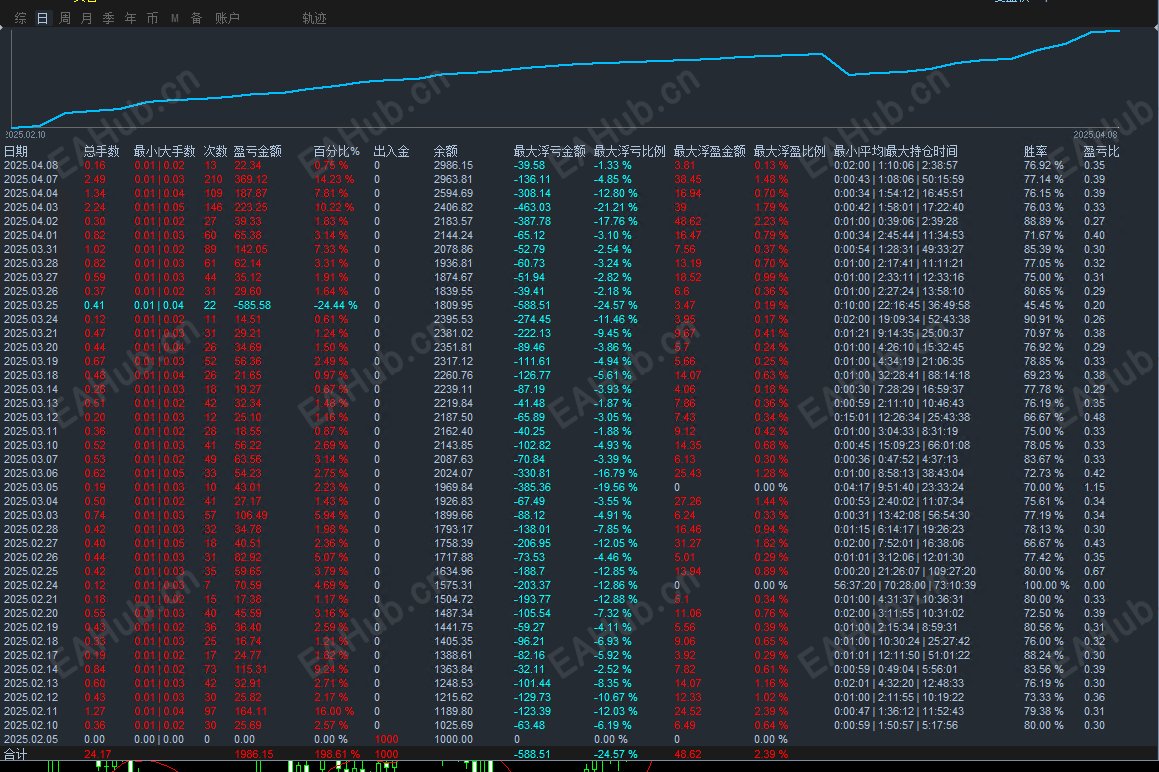Click the -24.44 % percentage cell
The height and width of the screenshot is (772, 1159).
tap(336, 305)
